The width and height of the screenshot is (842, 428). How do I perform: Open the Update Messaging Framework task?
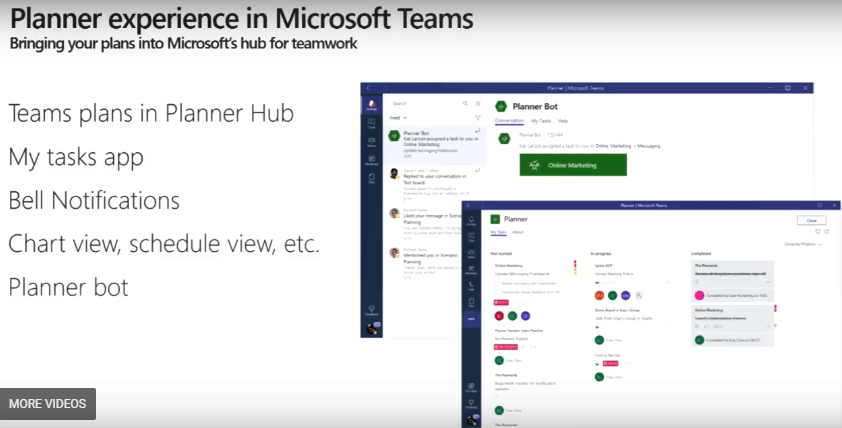[x=522, y=274]
